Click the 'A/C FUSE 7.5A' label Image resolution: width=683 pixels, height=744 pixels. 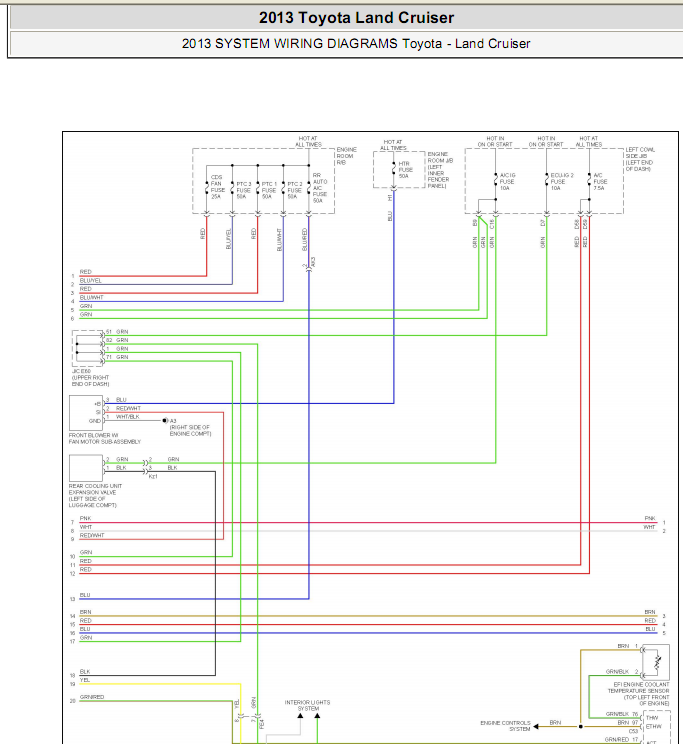point(600,182)
